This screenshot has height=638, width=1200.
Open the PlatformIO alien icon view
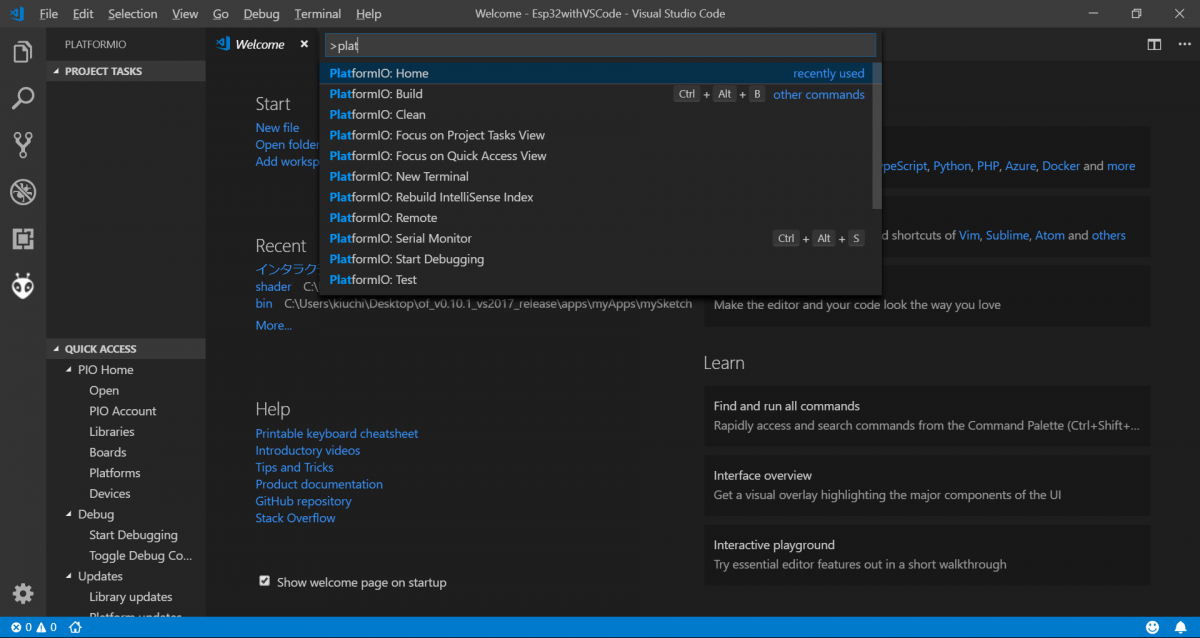23,286
